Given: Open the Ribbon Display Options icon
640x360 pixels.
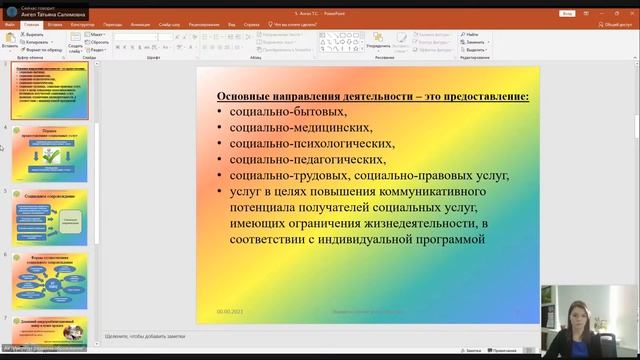Looking at the screenshot, I should tap(586, 13).
